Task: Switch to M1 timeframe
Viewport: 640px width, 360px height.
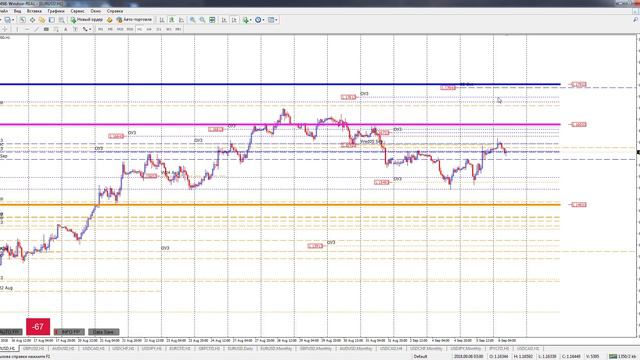Action: [x=100, y=29]
